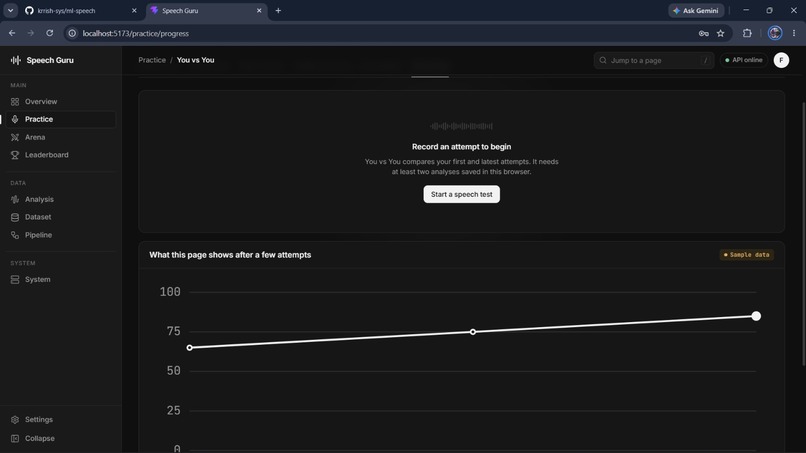The image size is (806, 453).
Task: Expand the tab search dropdown arrow
Action: point(10,10)
